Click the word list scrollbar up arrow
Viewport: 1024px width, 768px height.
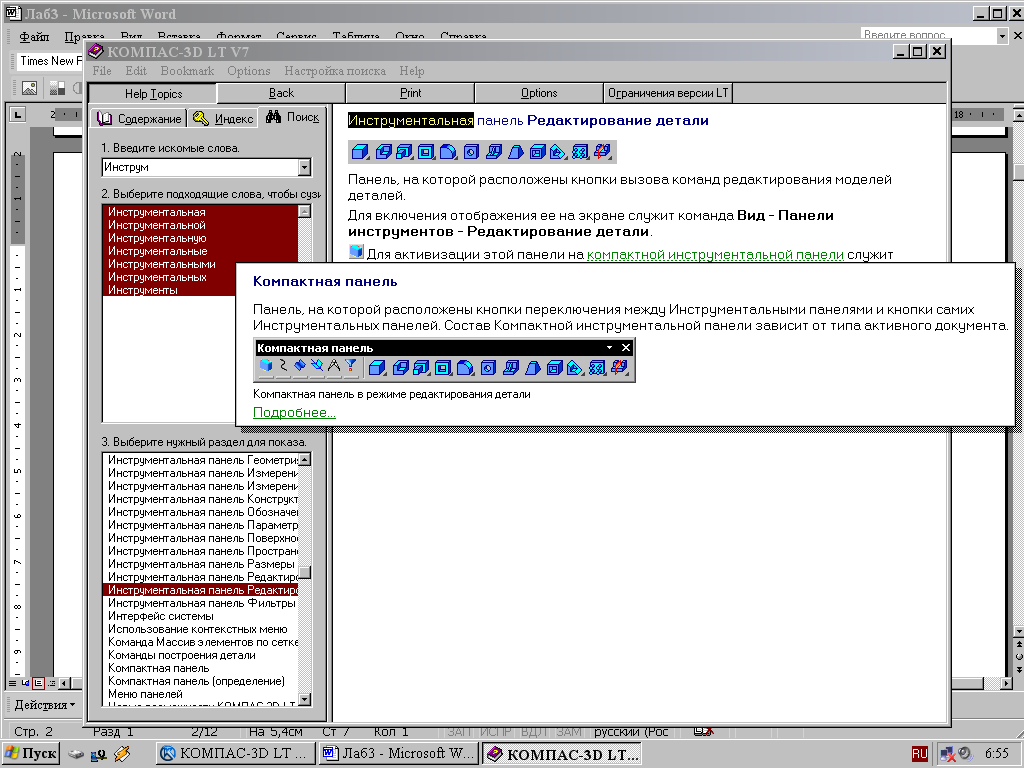pos(304,212)
